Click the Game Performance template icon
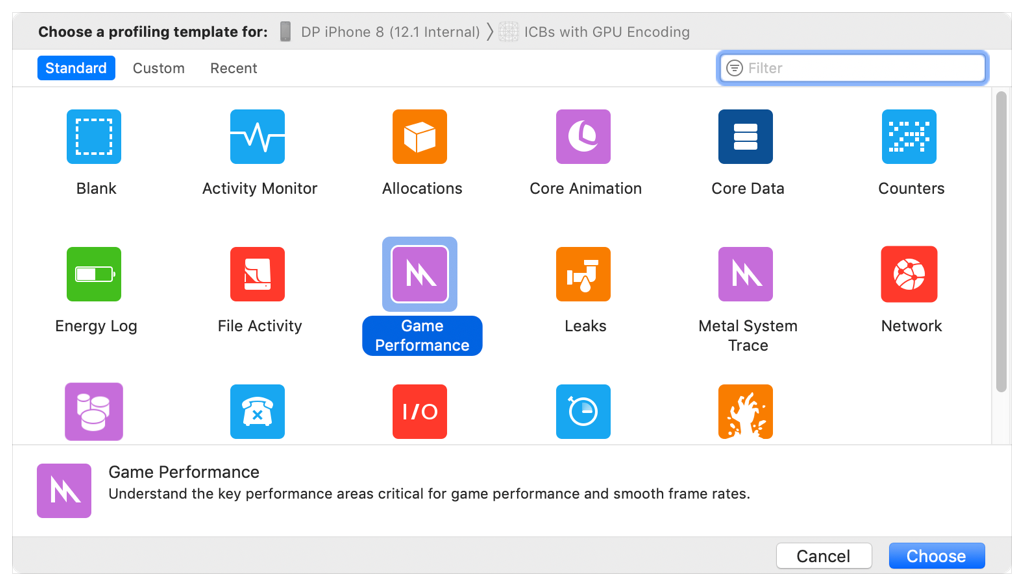 click(420, 274)
